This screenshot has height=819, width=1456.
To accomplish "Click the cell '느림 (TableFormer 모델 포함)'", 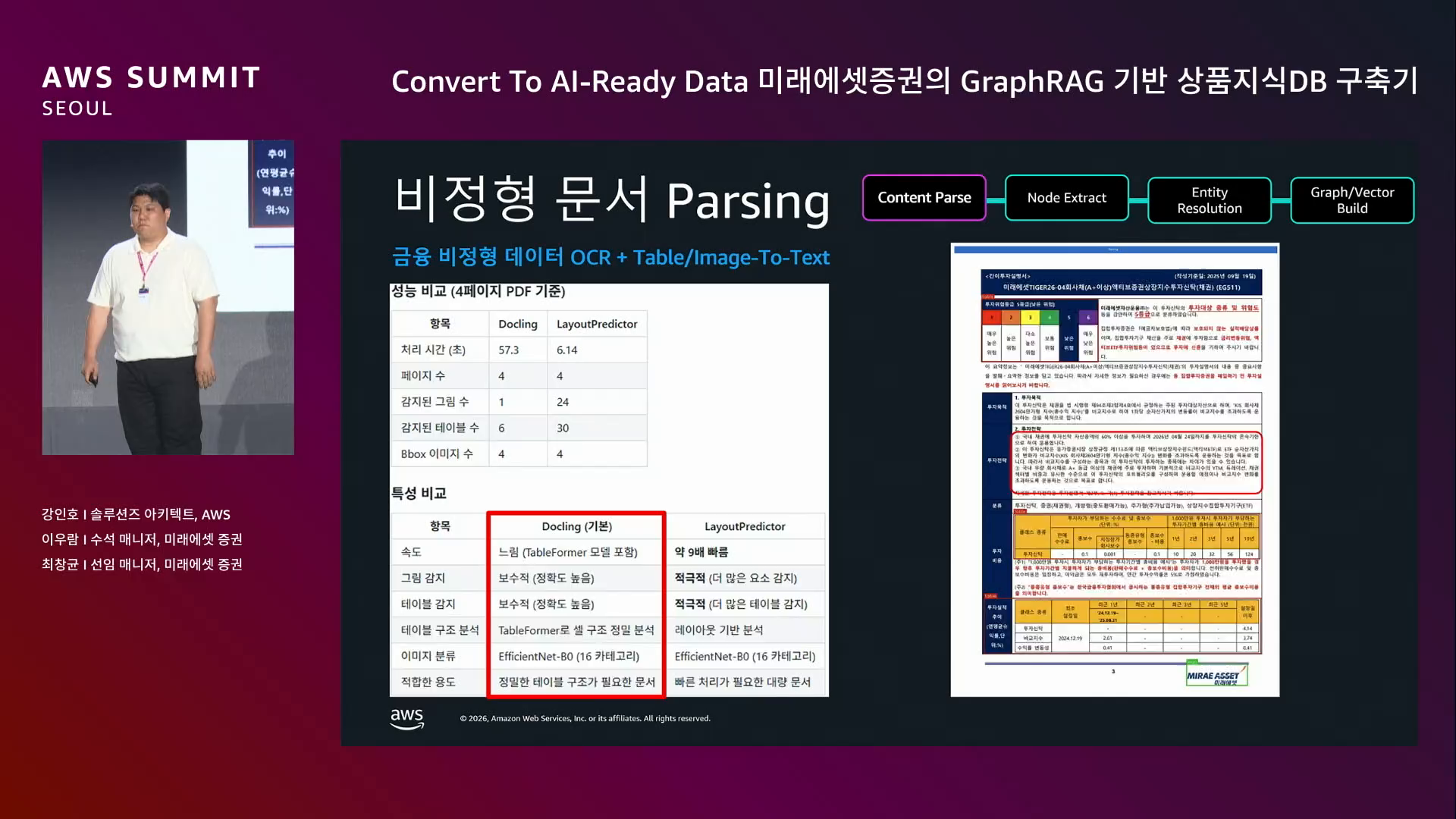I will [568, 552].
